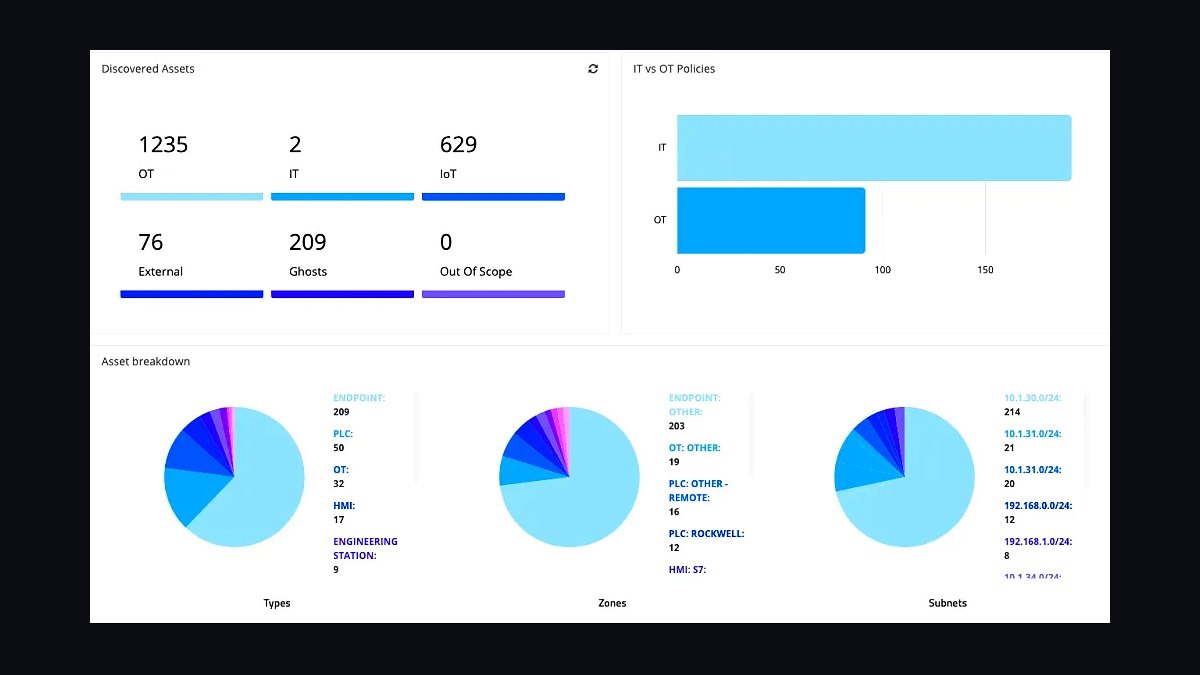This screenshot has width=1200, height=675.
Task: Click the OT axis label in policies chart
Action: [x=660, y=220]
